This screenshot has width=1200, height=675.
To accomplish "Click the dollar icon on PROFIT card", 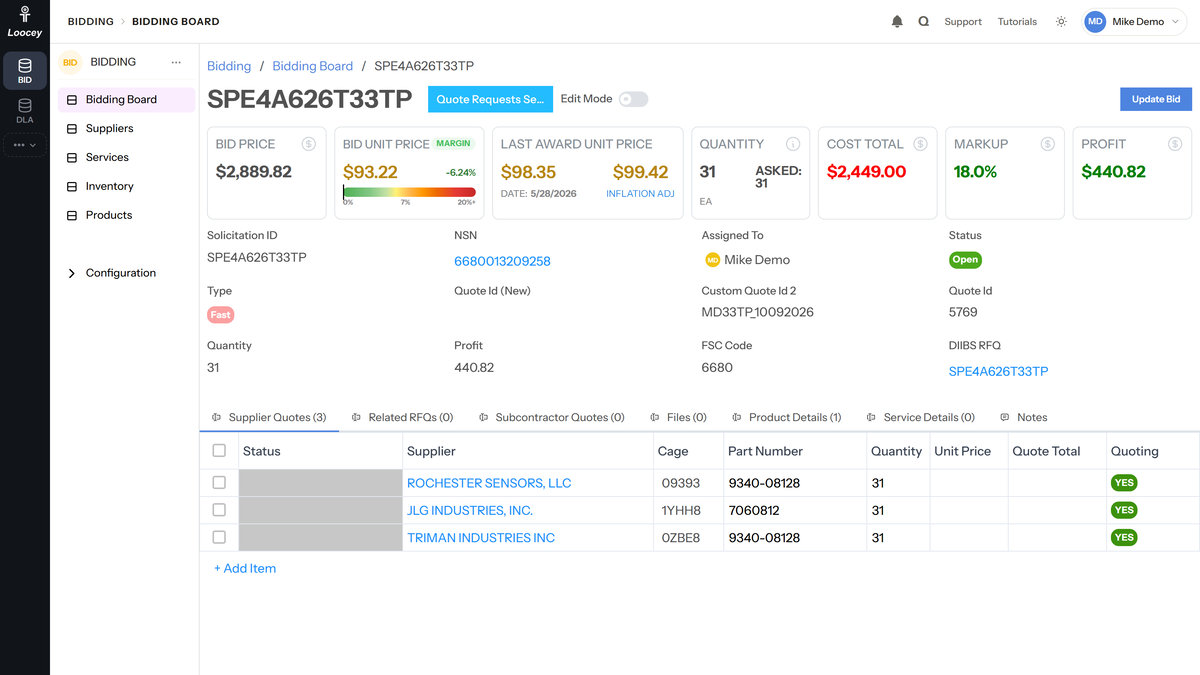I will pos(1175,144).
